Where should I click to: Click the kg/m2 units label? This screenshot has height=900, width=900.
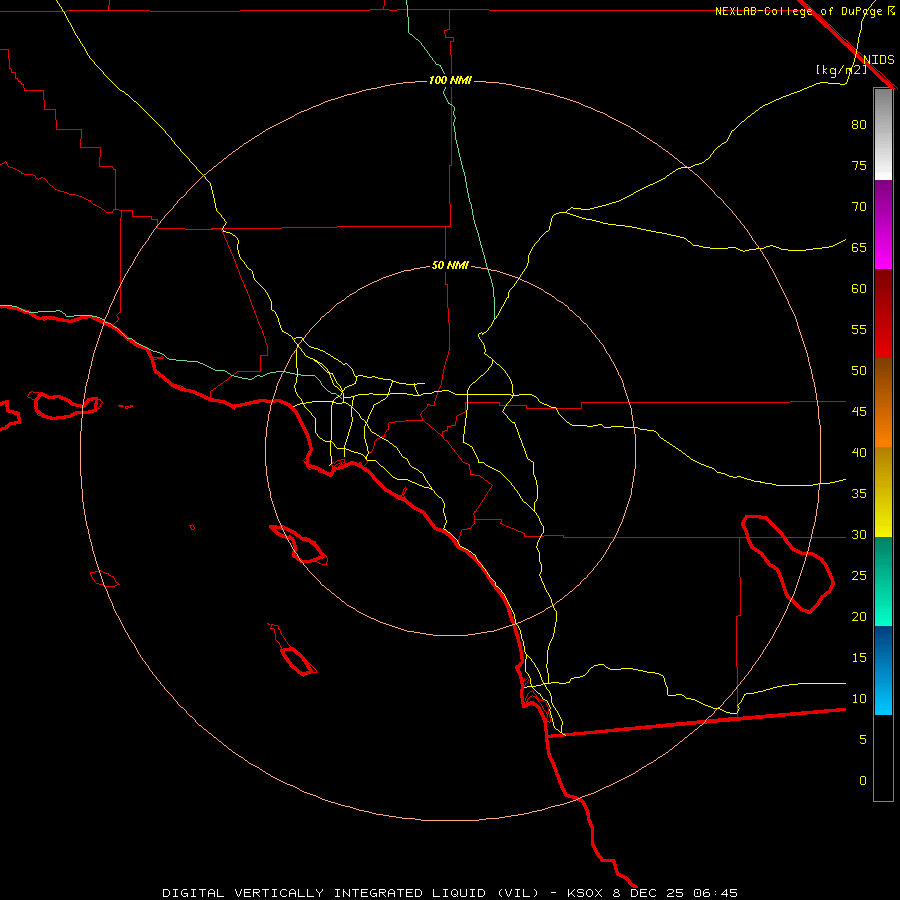841,69
